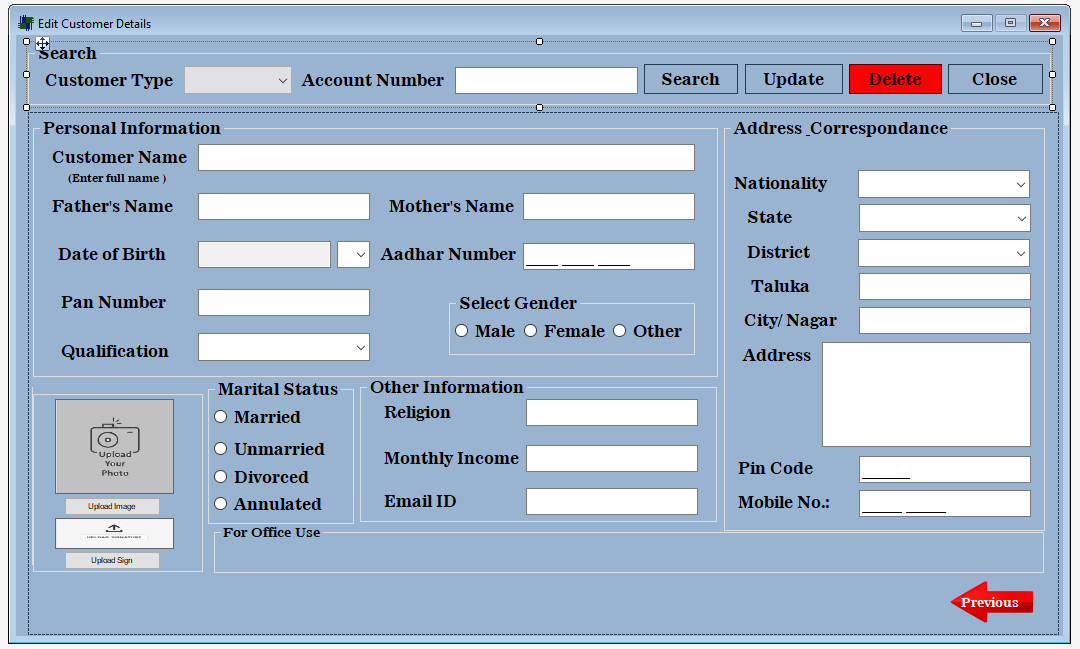Viewport: 1080px width, 649px height.
Task: Click the Upload Image button
Action: 112,506
